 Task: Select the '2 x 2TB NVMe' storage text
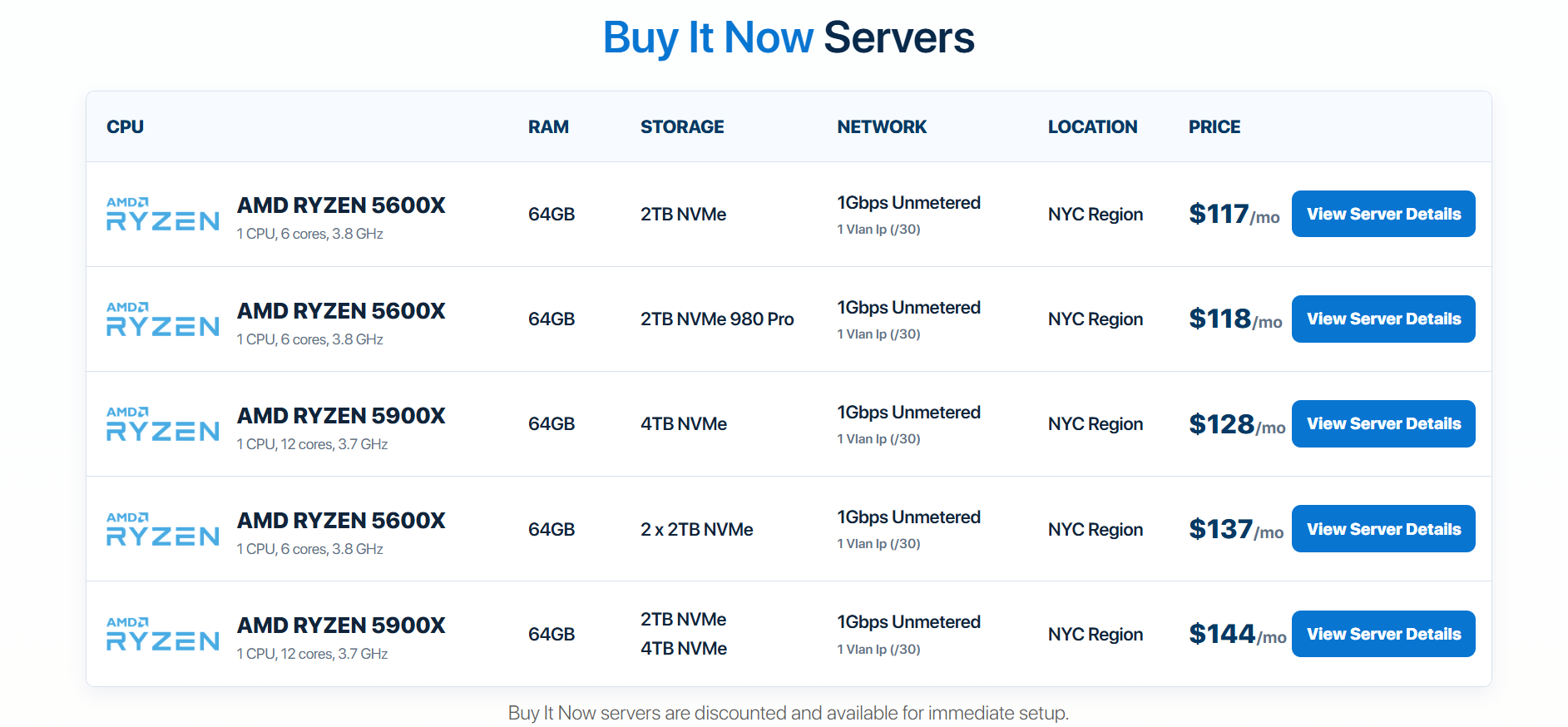point(697,530)
